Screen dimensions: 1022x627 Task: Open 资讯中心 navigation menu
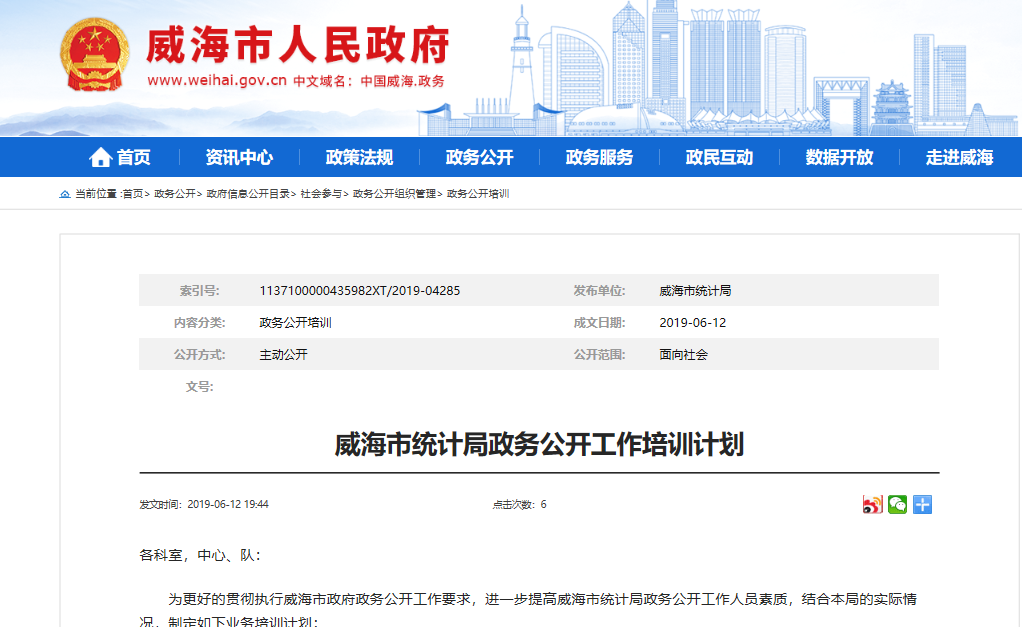[x=239, y=157]
